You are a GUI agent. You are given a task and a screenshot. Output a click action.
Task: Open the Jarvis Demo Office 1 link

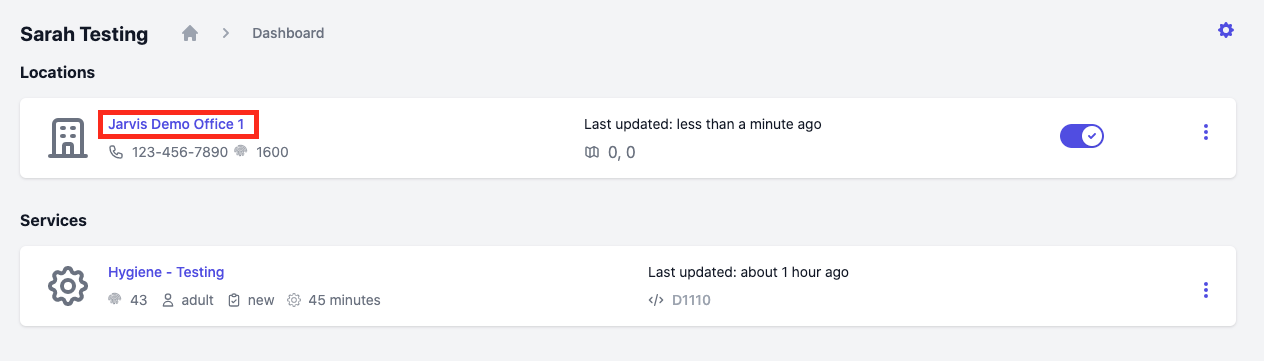[176, 124]
